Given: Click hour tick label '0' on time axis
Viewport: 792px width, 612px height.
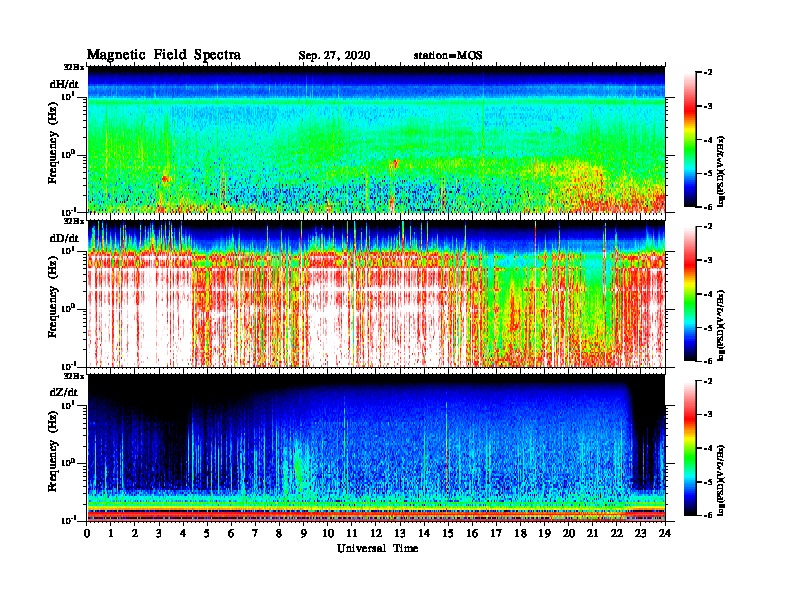Looking at the screenshot, I should pos(87,533).
